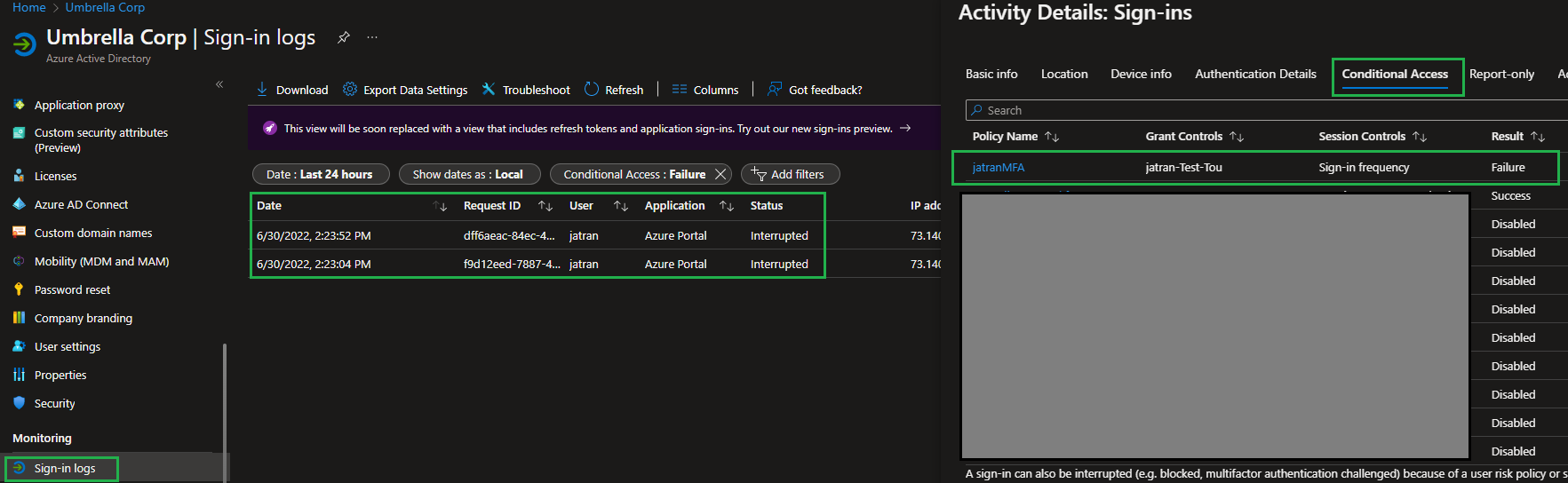Sort the table by Request ID

point(545,206)
